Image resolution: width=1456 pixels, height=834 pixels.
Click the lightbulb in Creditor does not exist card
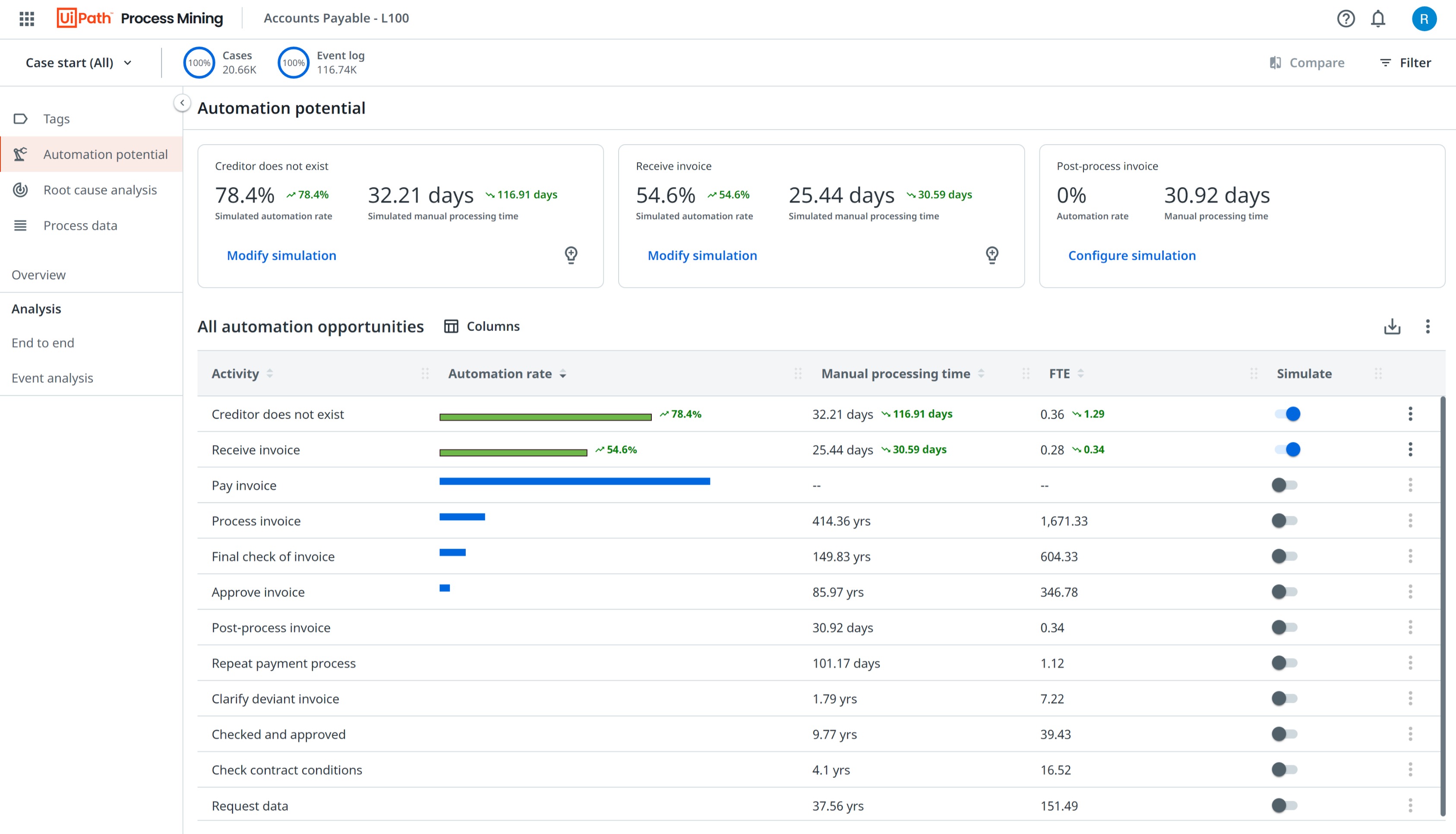(x=571, y=254)
